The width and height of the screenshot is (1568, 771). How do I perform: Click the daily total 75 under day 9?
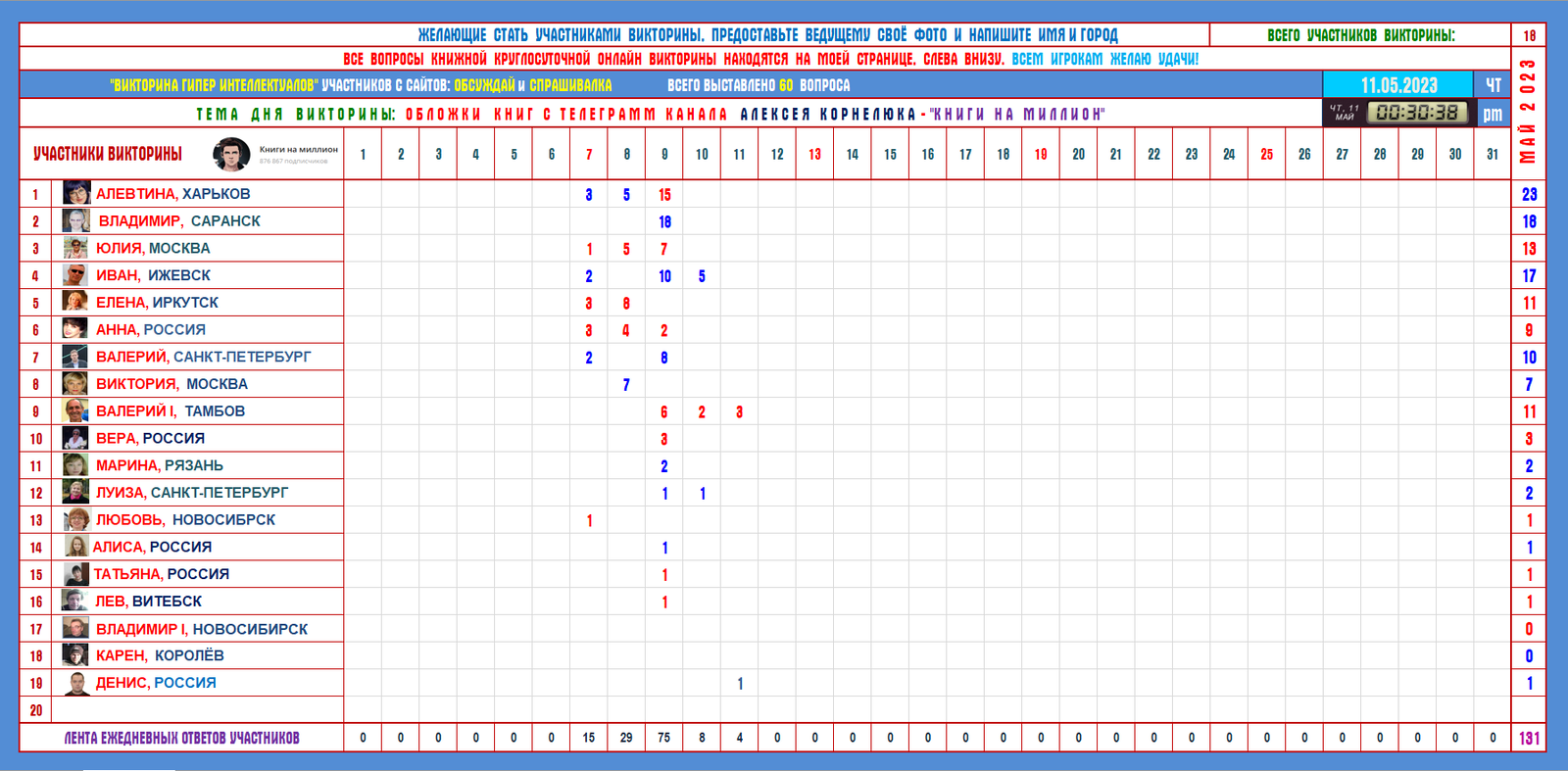(x=664, y=738)
